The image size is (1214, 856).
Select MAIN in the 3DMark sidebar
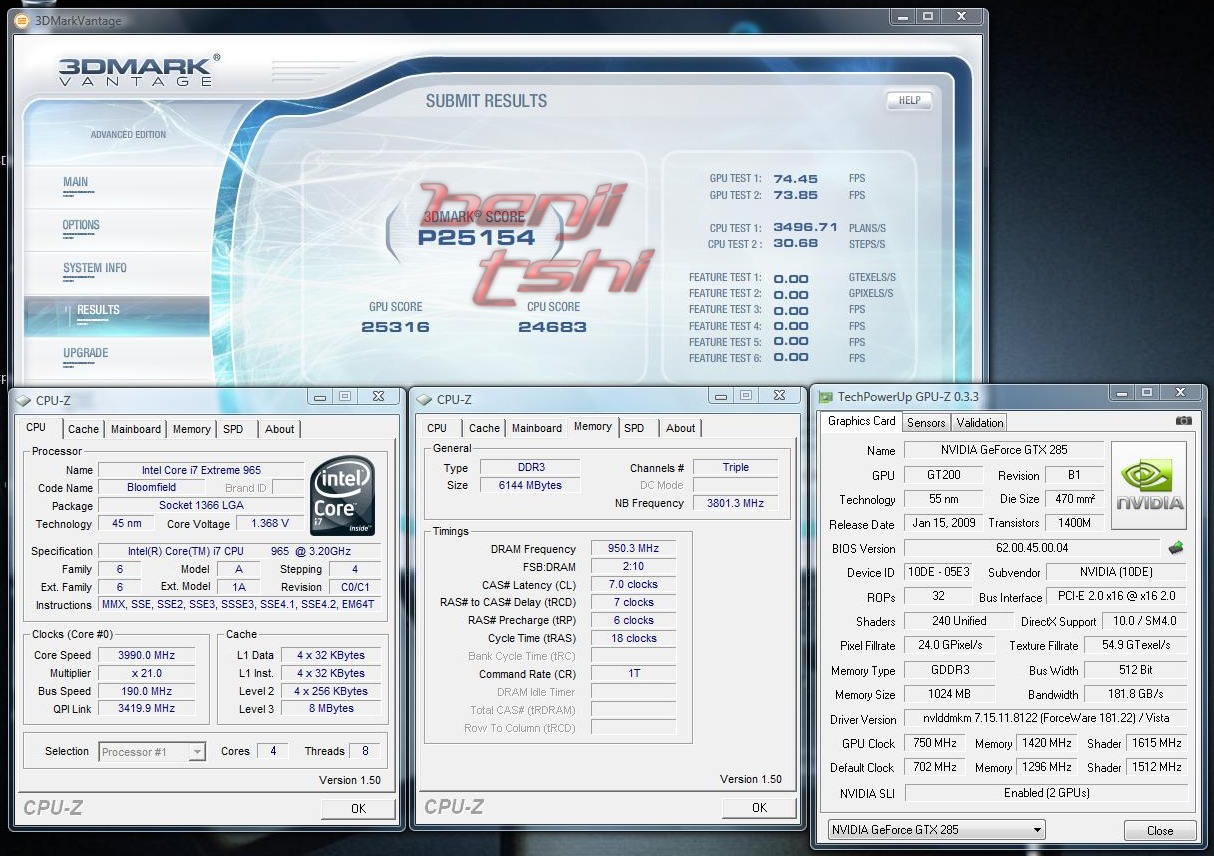[x=76, y=182]
